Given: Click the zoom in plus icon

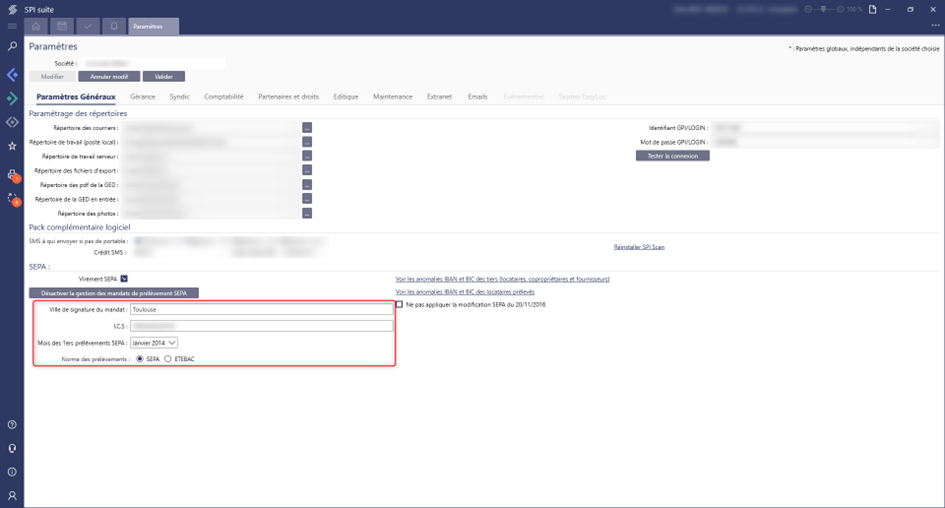Looking at the screenshot, I should [840, 10].
